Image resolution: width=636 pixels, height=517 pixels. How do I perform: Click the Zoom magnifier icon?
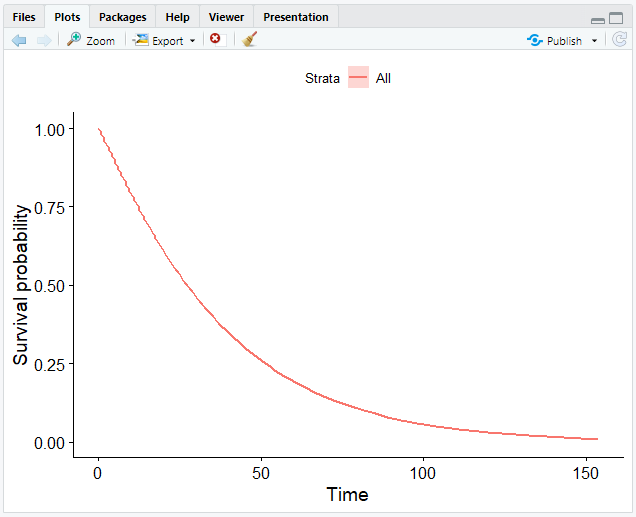click(74, 39)
